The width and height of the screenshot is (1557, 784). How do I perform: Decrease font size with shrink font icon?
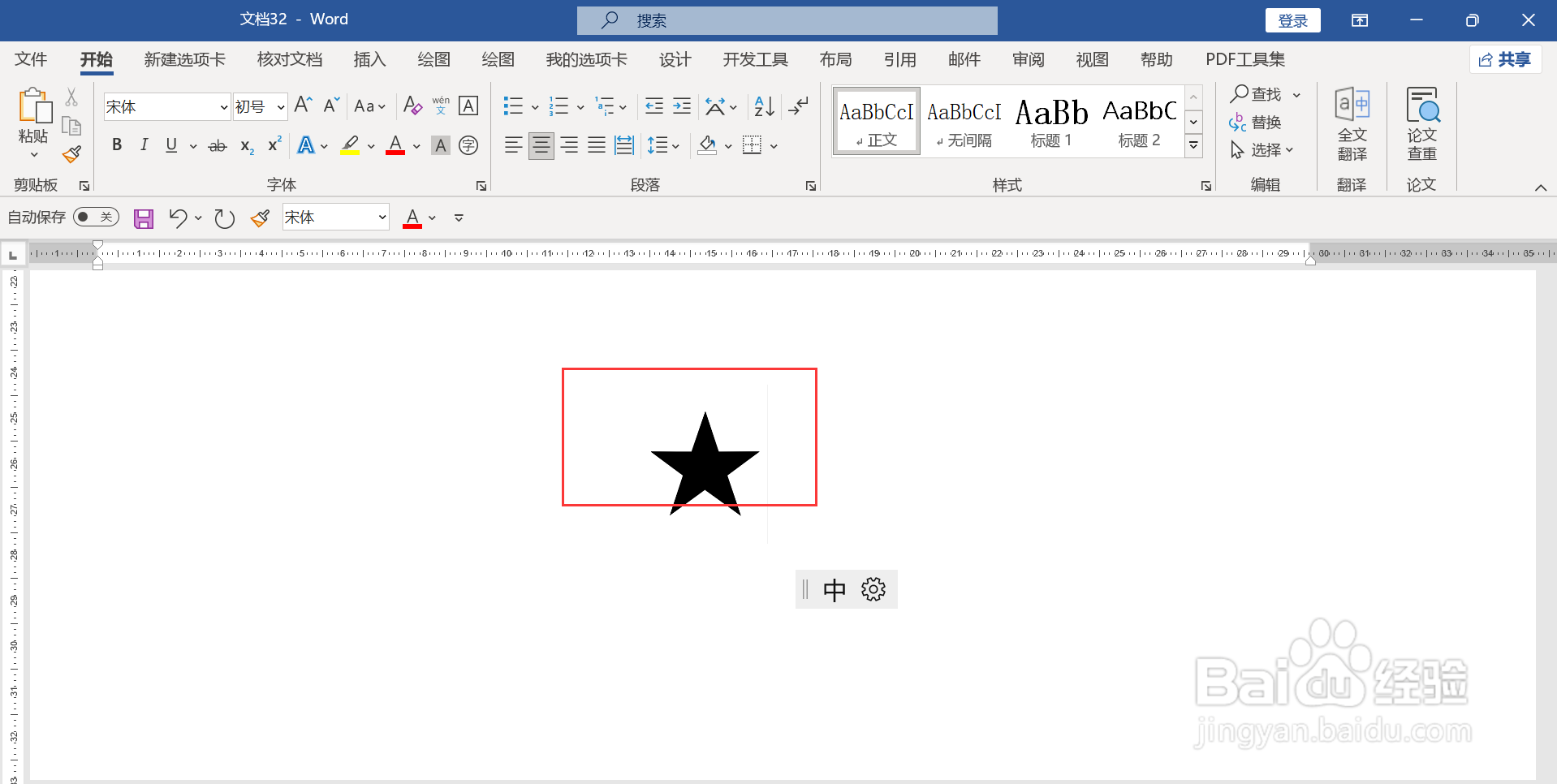331,106
